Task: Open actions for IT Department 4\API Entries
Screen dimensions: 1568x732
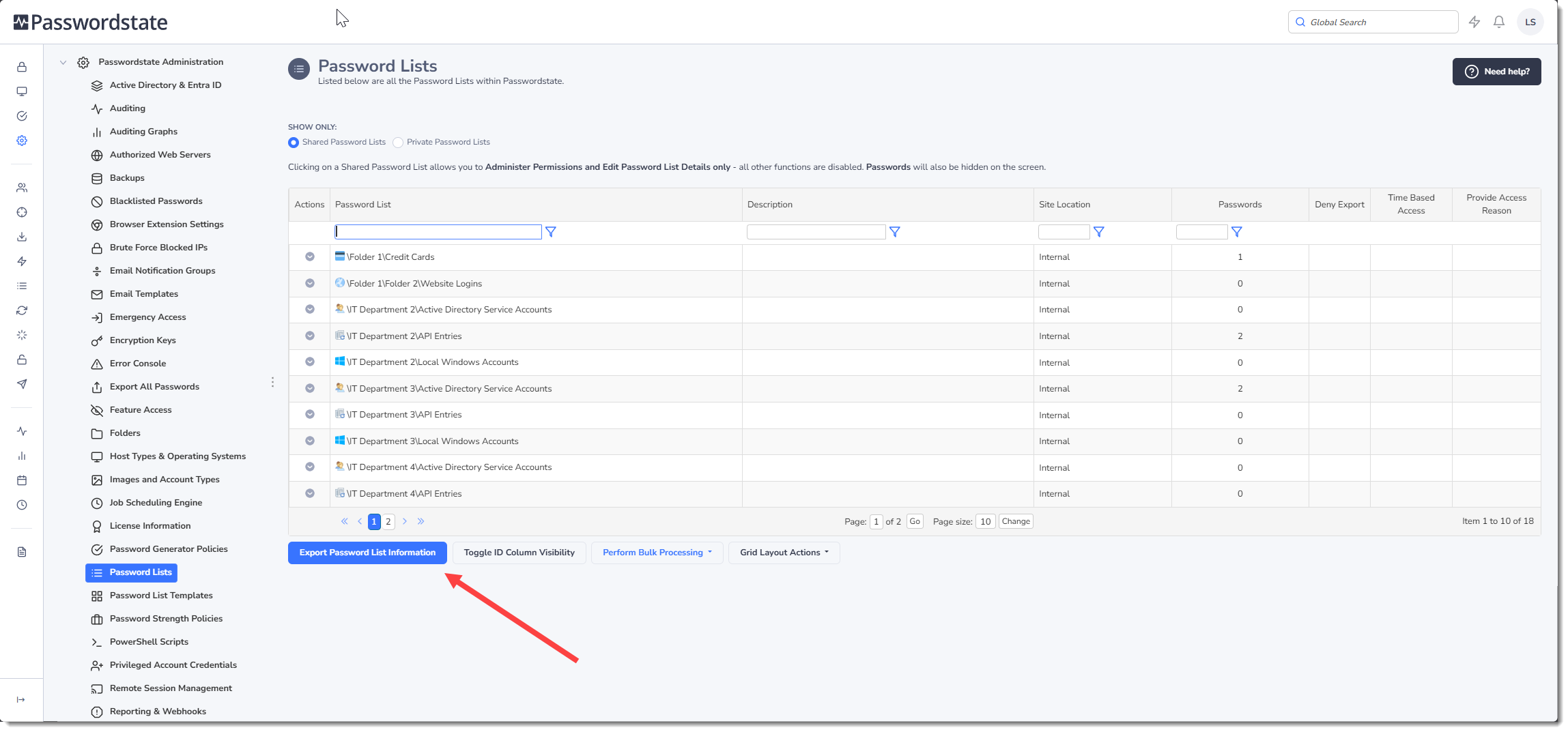Action: click(x=310, y=493)
